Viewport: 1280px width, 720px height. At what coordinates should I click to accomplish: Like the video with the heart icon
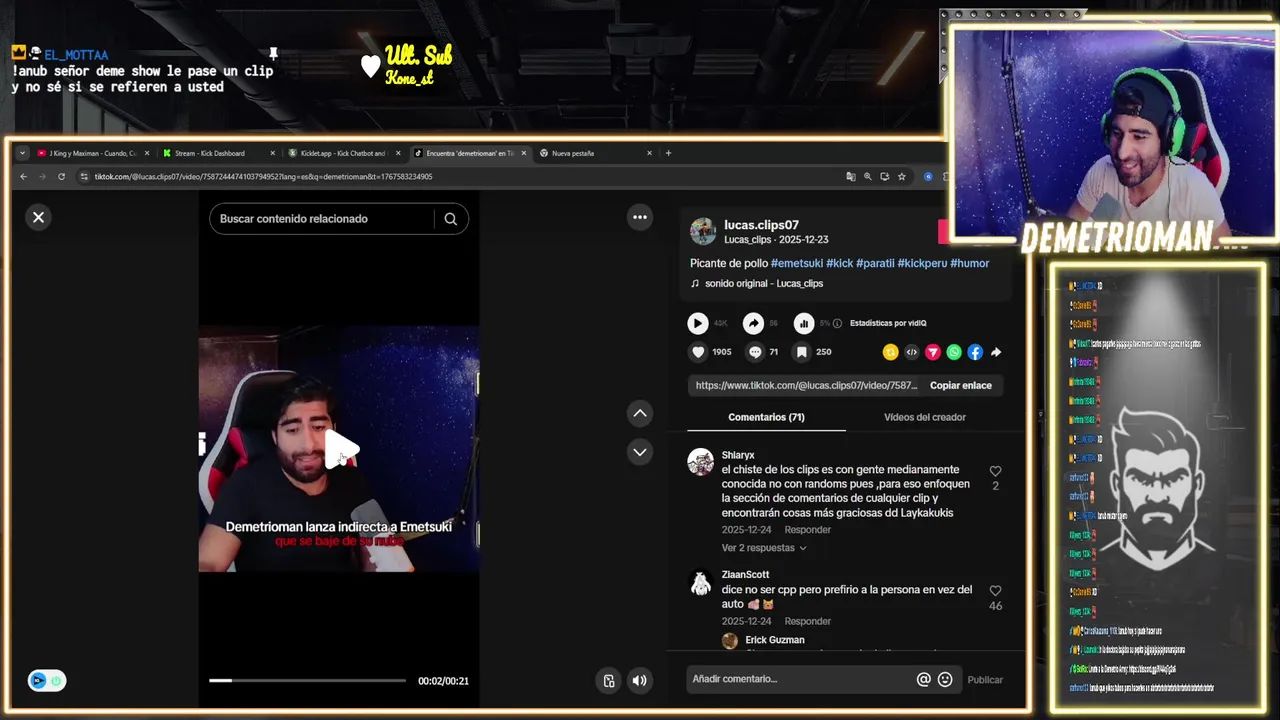click(x=698, y=352)
